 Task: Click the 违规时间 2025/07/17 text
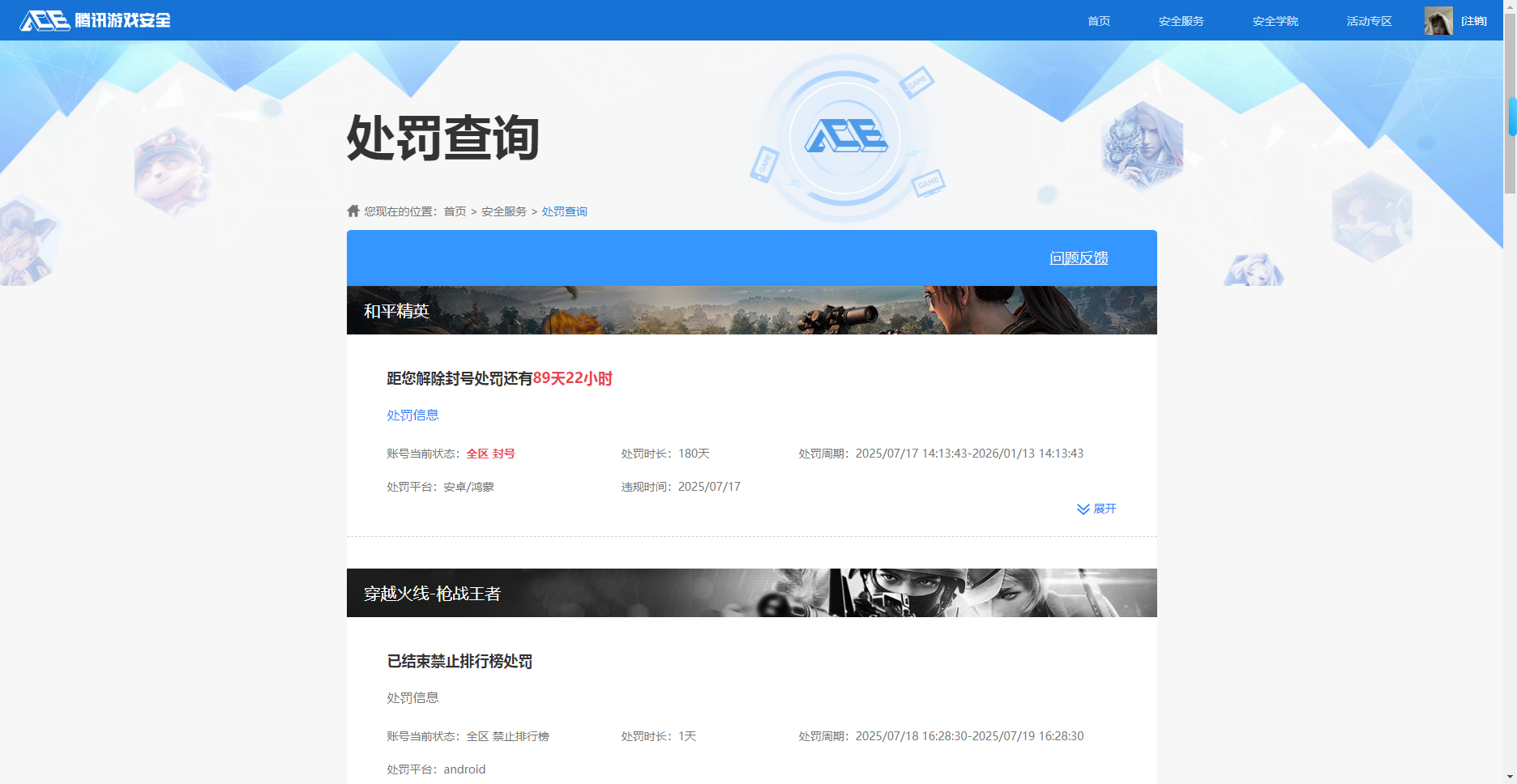click(681, 487)
